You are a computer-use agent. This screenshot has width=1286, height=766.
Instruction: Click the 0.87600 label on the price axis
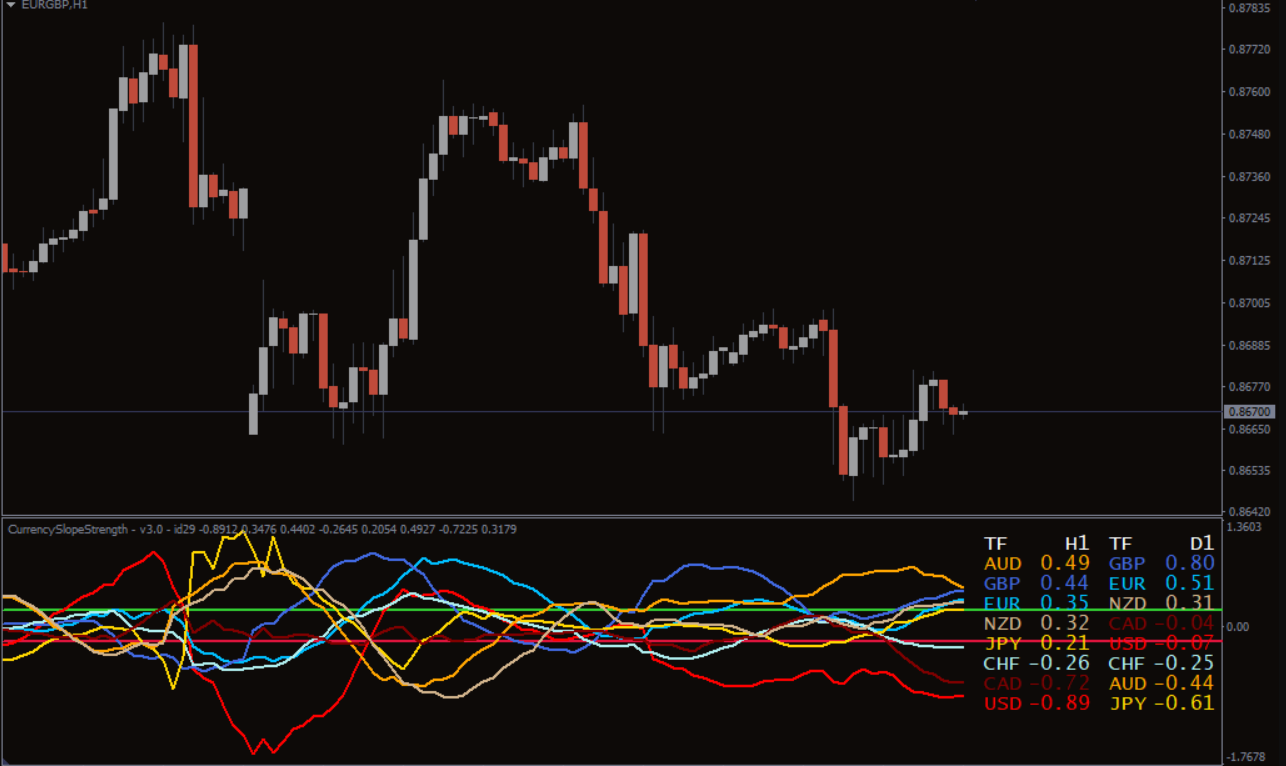click(x=1248, y=92)
